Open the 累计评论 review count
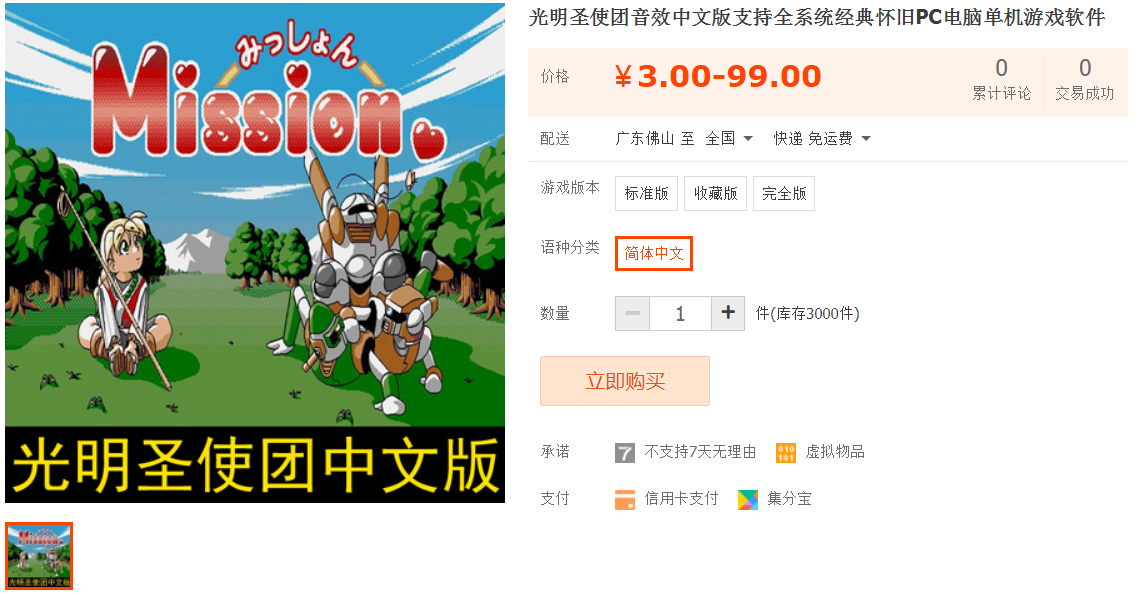 (x=1002, y=79)
